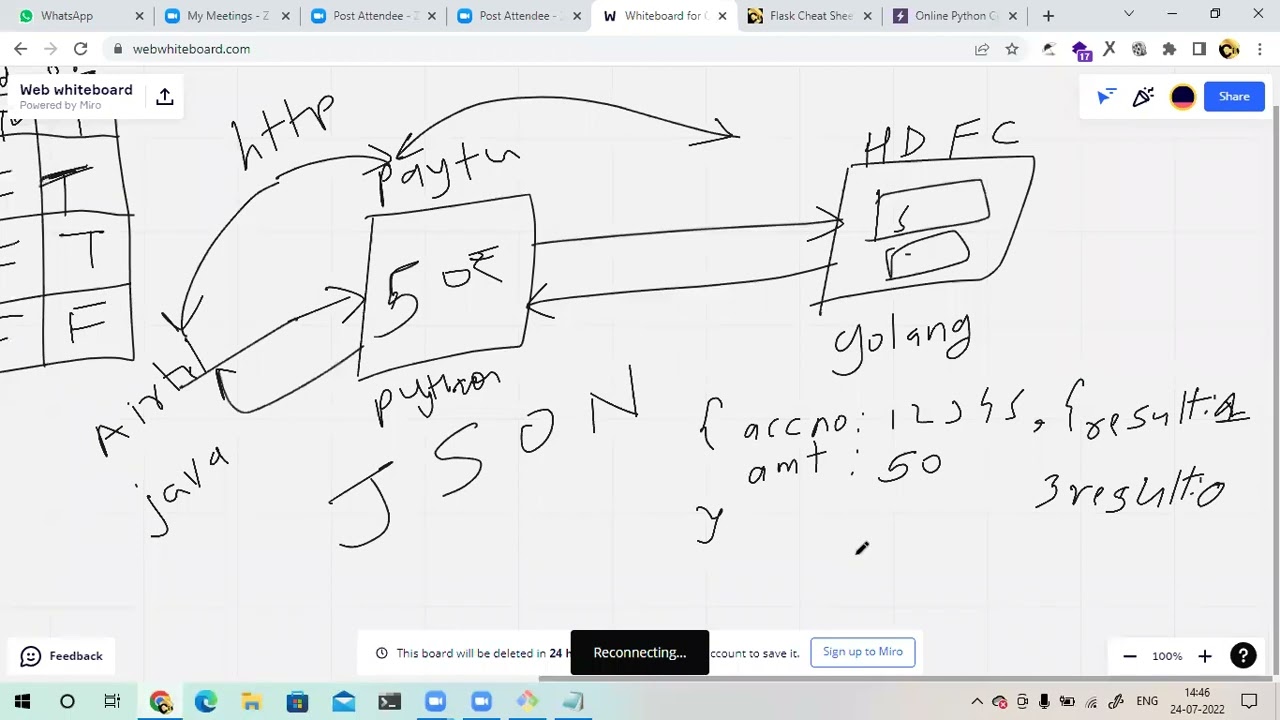
Task: Show hidden system tray icons
Action: pyautogui.click(x=977, y=702)
